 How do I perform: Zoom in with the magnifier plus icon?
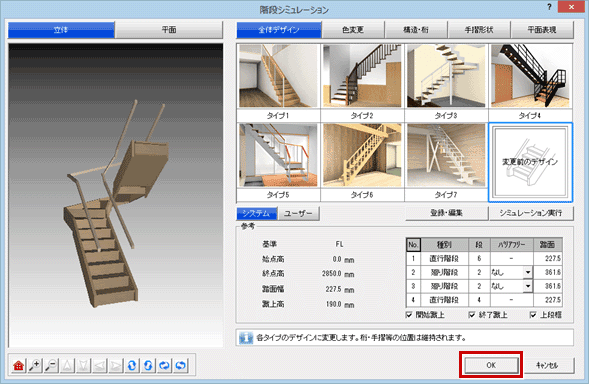point(35,365)
